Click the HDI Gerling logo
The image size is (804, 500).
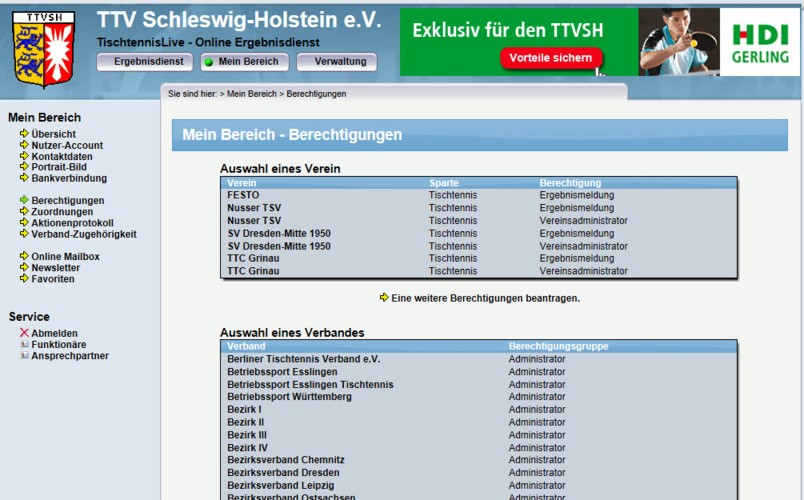tap(759, 43)
